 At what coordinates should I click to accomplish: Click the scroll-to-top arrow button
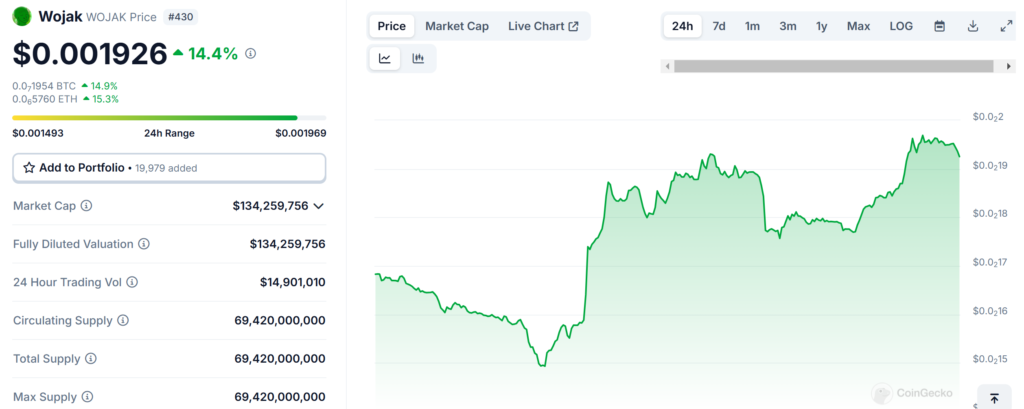click(x=994, y=397)
